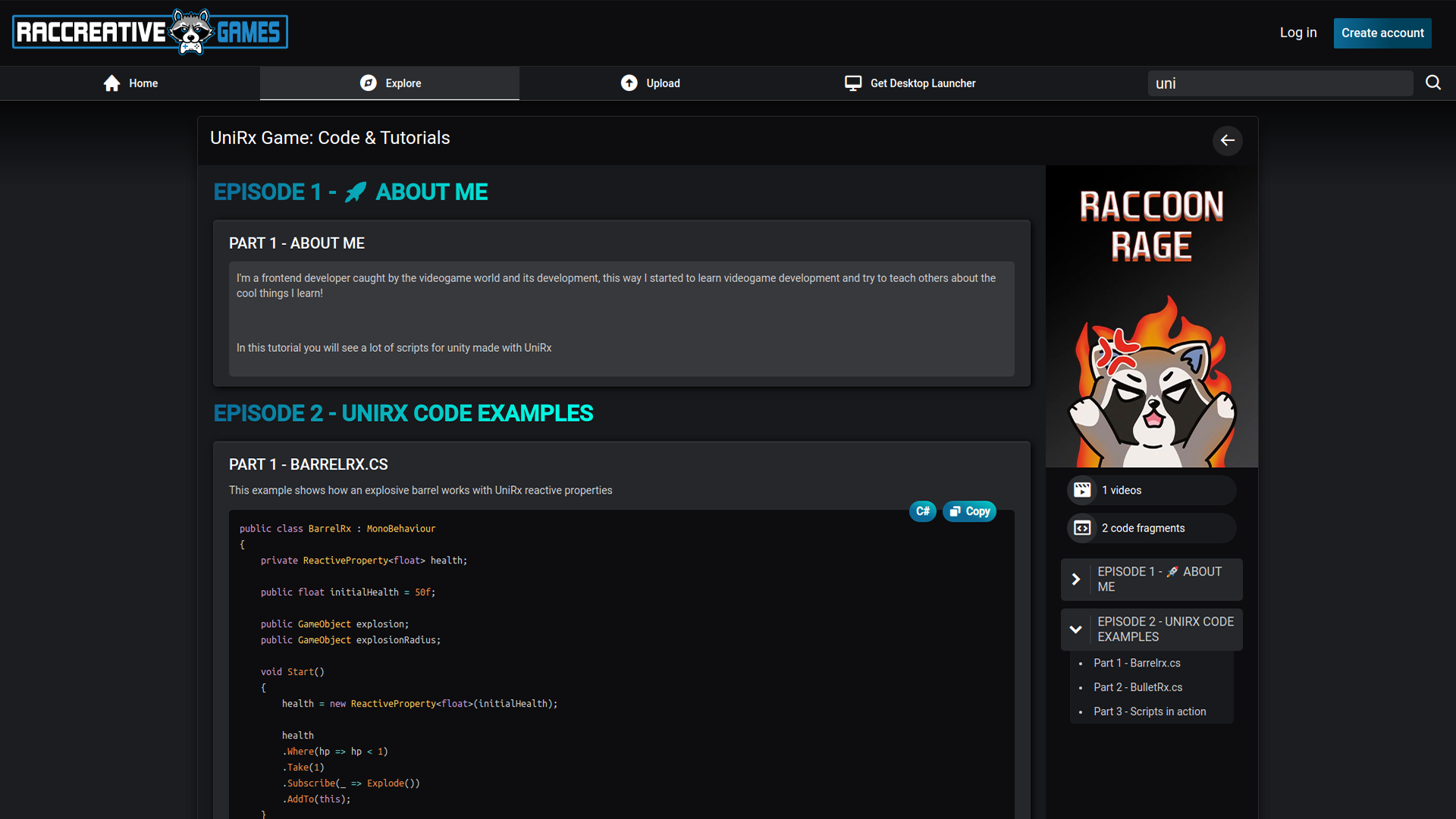The image size is (1456, 819).
Task: Click the Home icon in the navigation bar
Action: (111, 83)
